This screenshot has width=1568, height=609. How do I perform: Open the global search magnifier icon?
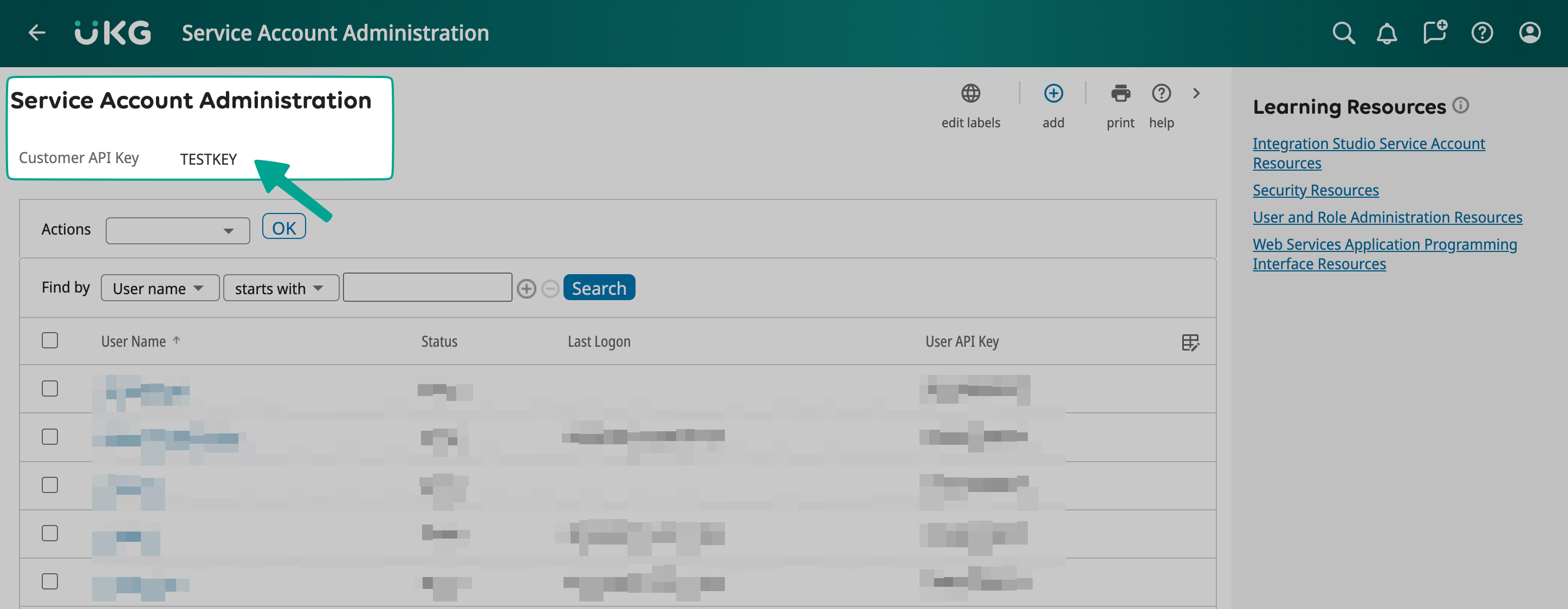pyautogui.click(x=1343, y=33)
